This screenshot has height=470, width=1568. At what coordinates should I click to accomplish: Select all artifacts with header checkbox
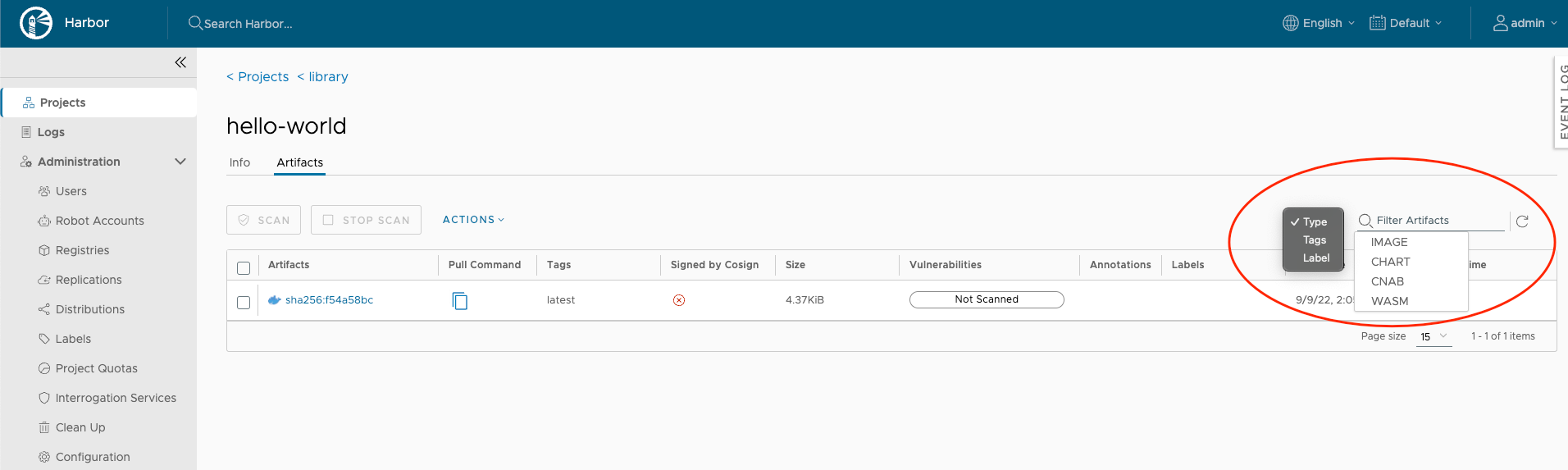tap(244, 268)
